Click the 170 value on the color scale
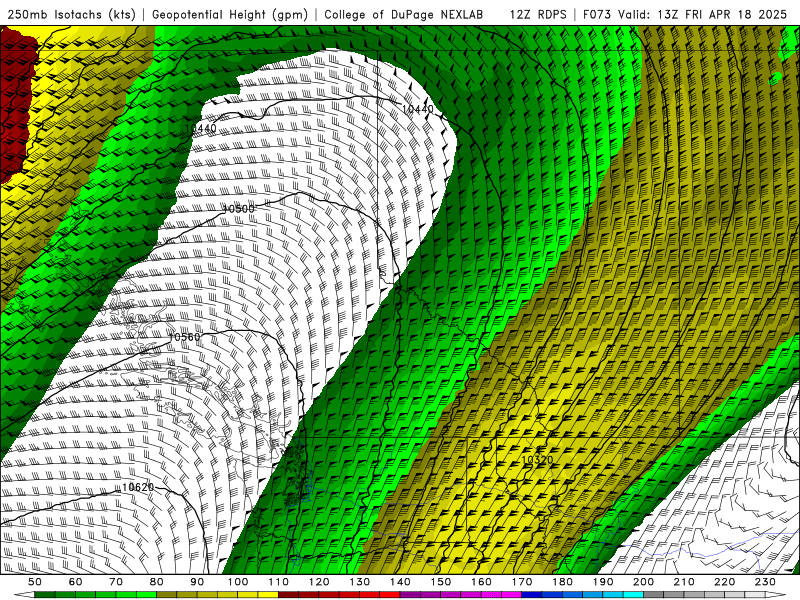This screenshot has width=800, height=600. point(522,582)
